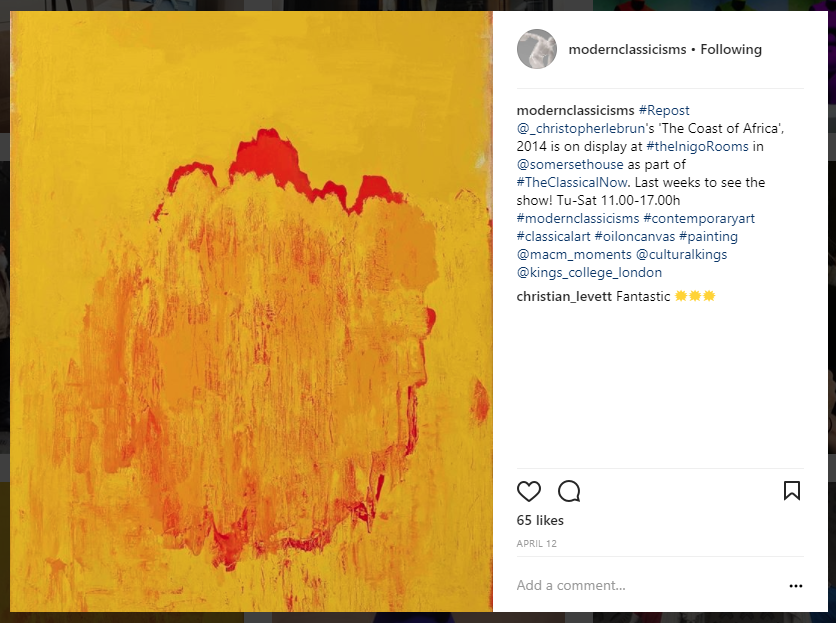The width and height of the screenshot is (836, 623).
Task: Open christian_levett commenter profile
Action: click(x=564, y=297)
